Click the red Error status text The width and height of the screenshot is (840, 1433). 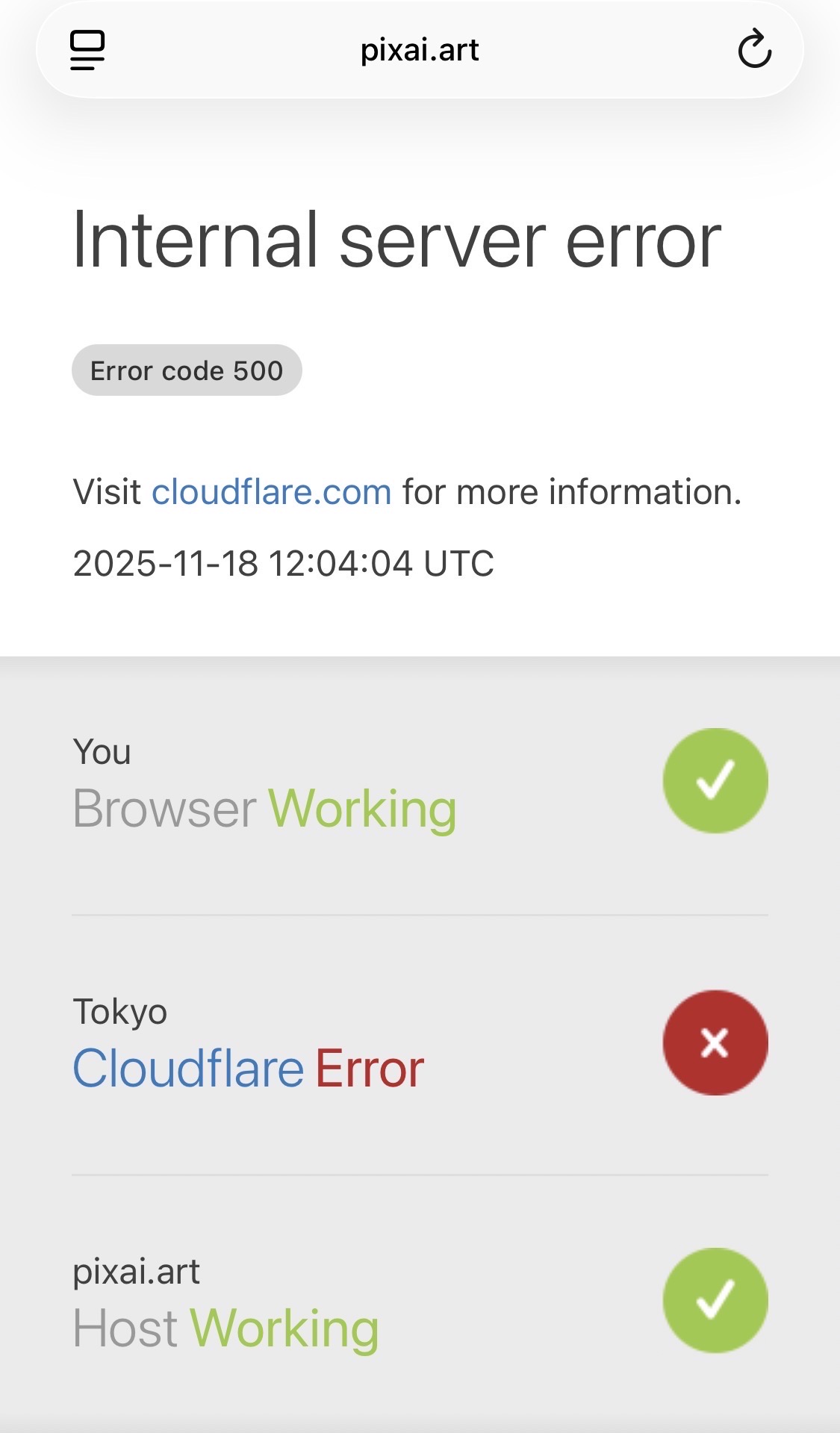370,1068
